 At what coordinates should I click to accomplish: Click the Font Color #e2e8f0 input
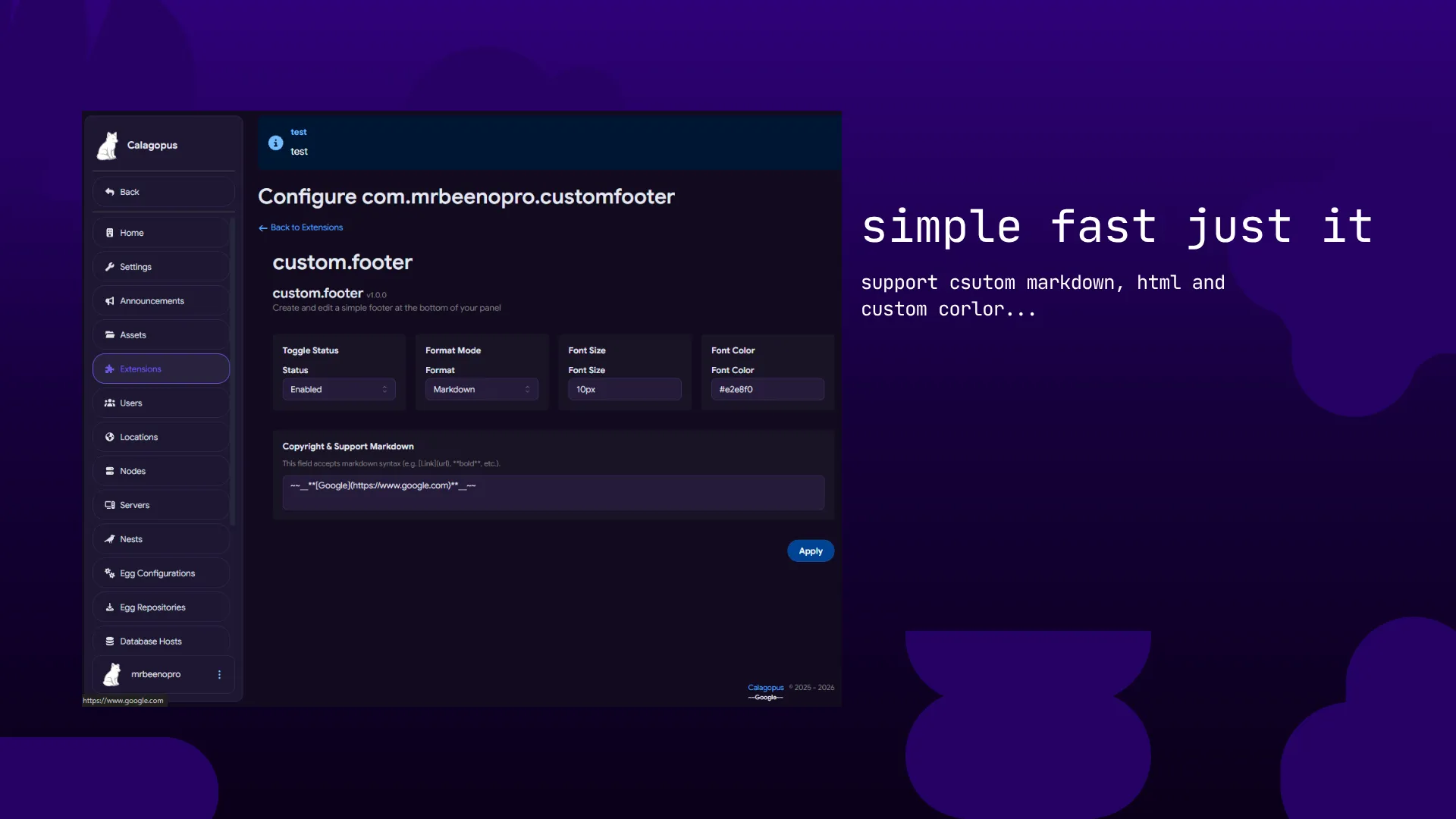pos(767,389)
